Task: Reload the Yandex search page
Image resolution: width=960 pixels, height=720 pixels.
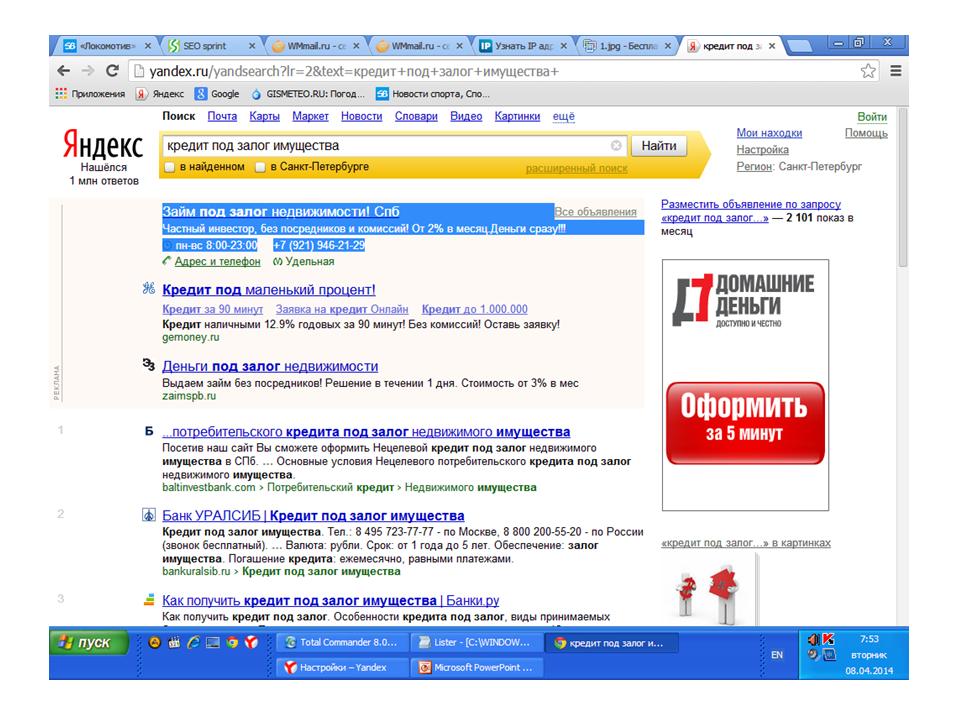Action: [x=112, y=71]
